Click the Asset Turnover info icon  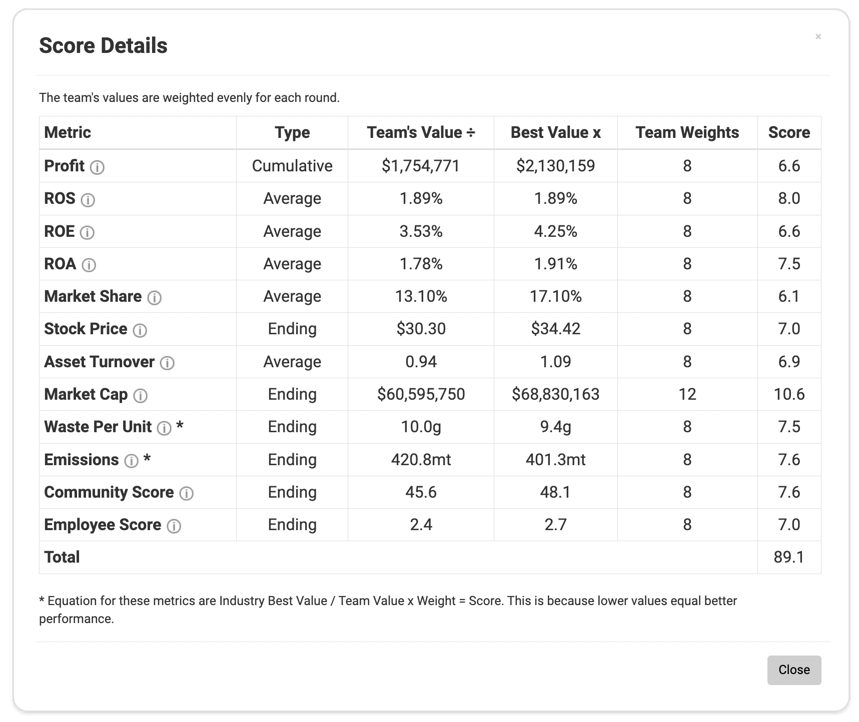[x=167, y=363]
